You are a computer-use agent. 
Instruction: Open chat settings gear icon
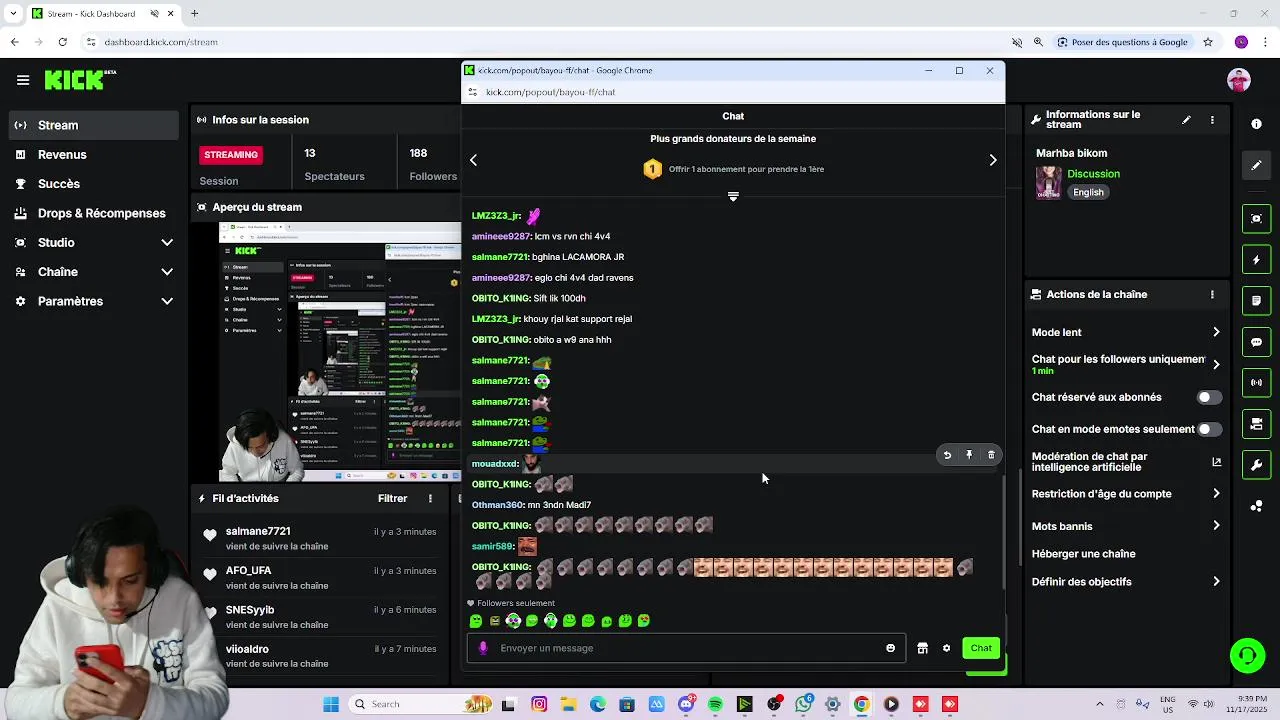pyautogui.click(x=946, y=648)
